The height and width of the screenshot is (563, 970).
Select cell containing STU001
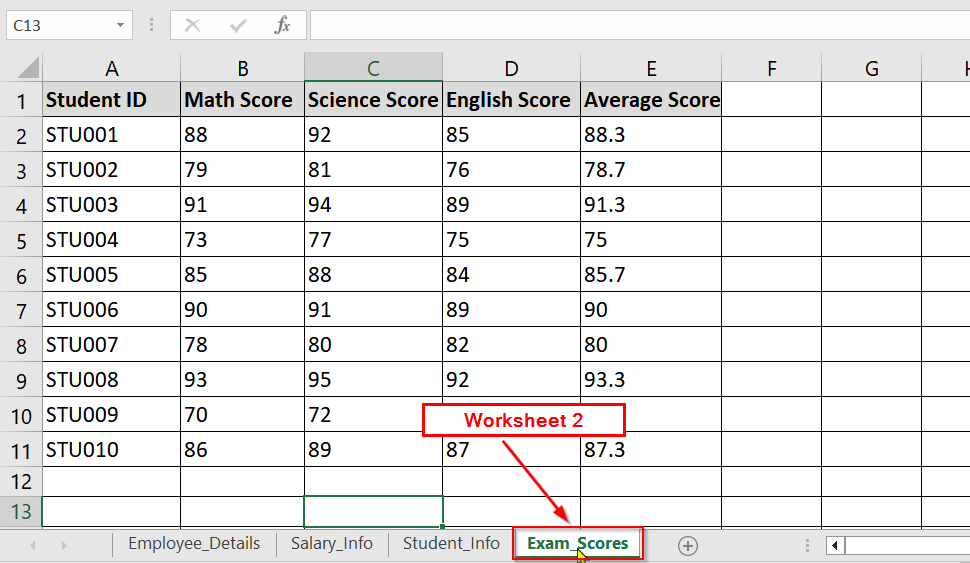(111, 135)
